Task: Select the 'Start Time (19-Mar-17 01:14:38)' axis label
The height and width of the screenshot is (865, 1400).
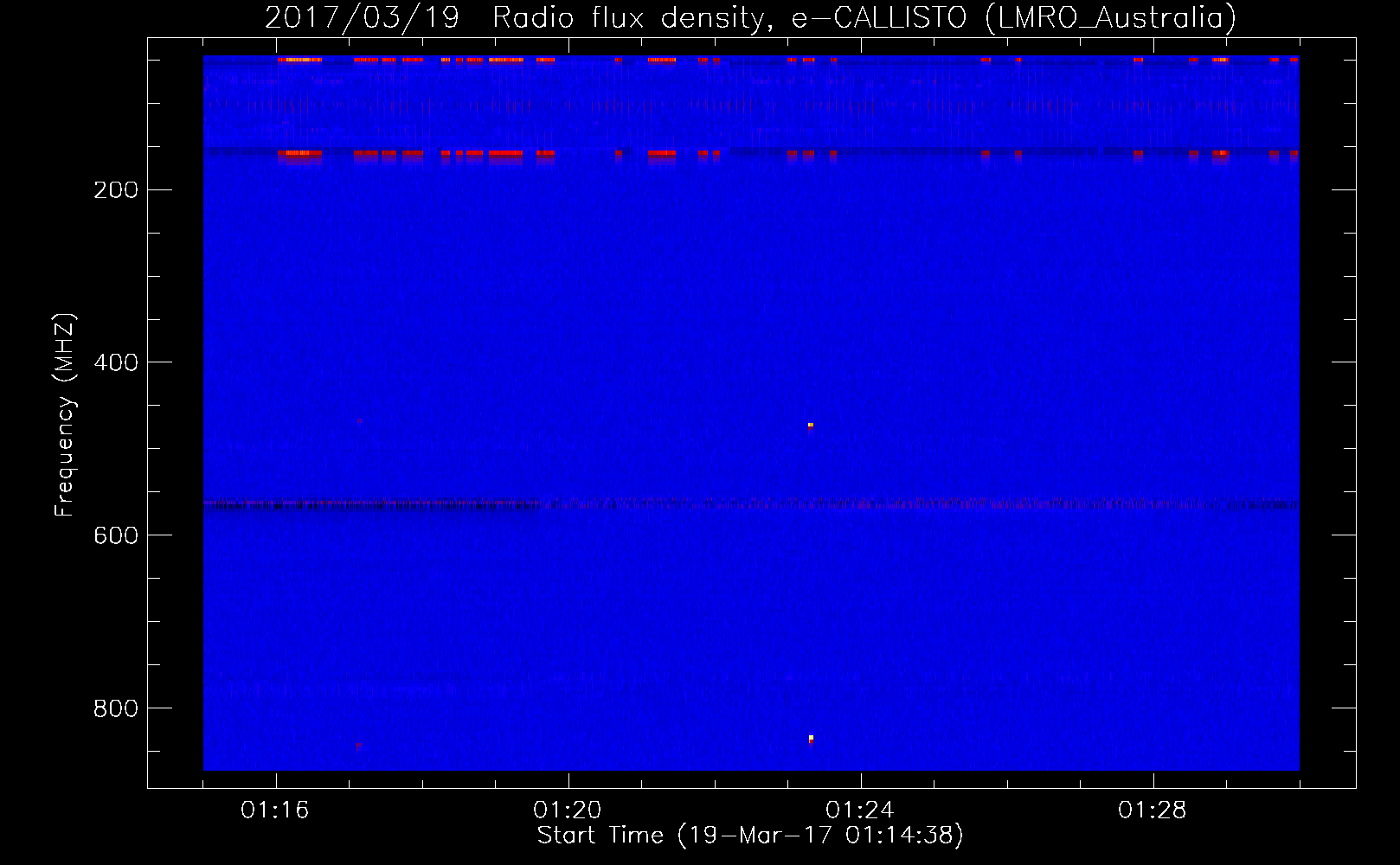Action: pos(750,836)
